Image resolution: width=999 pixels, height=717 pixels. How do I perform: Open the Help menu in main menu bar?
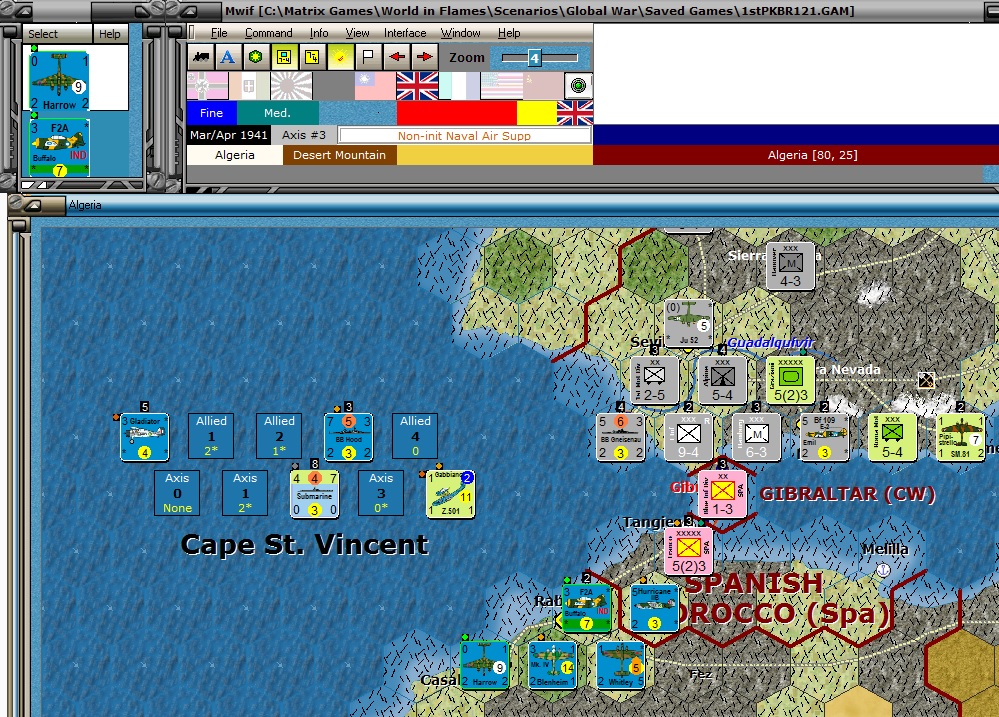tap(509, 33)
